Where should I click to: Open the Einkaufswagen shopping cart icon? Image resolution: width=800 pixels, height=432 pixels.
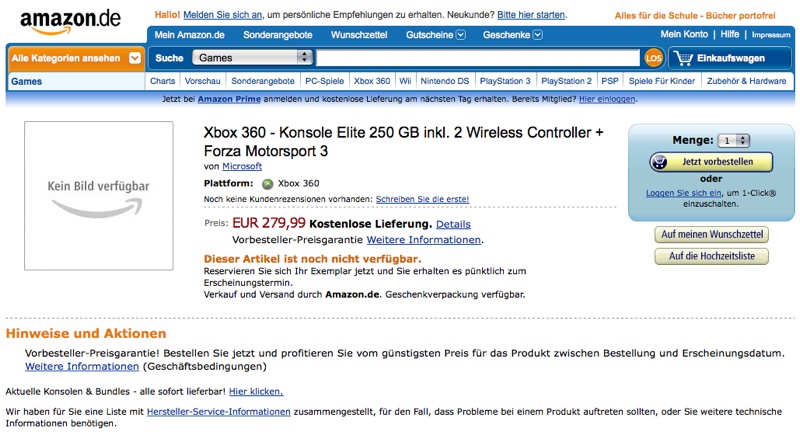683,58
